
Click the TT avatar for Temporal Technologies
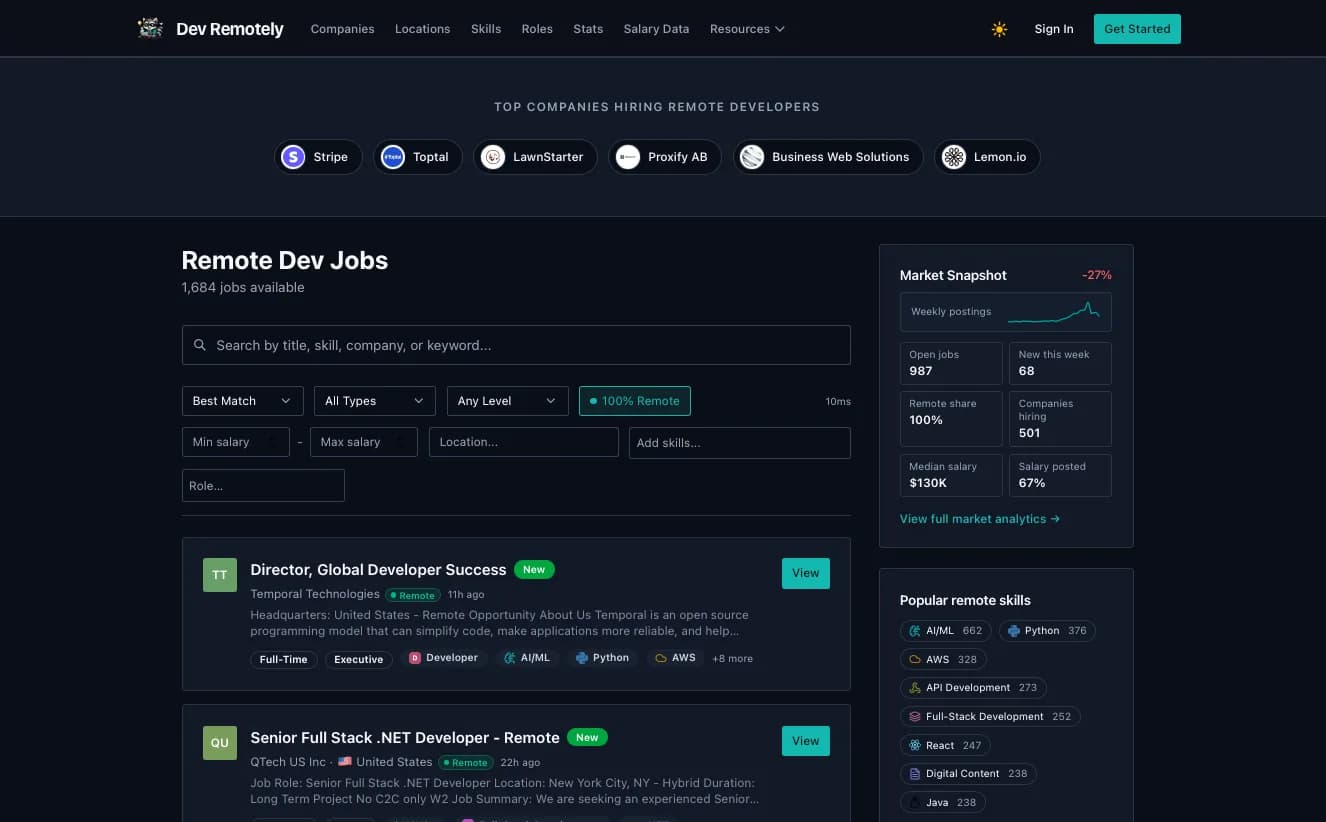coord(220,575)
